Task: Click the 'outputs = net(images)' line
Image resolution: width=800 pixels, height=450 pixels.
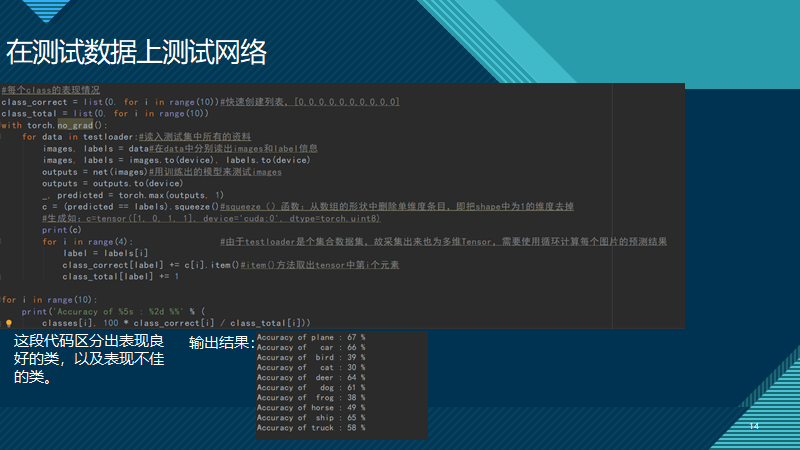Action: pyautogui.click(x=95, y=172)
